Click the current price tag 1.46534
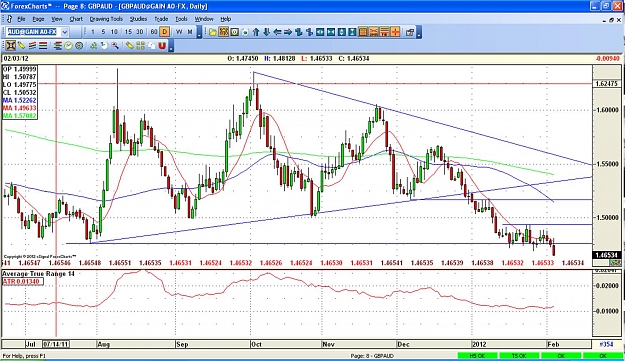The image size is (625, 361). point(607,255)
